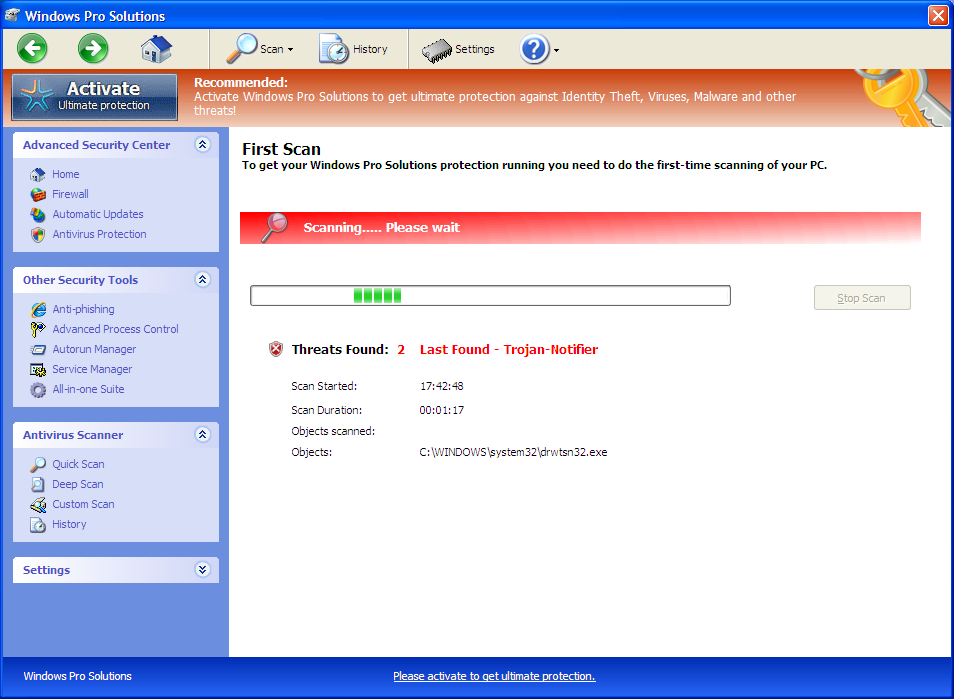
Task: Click Windows Pro Solutions status bar text
Action: 77,676
